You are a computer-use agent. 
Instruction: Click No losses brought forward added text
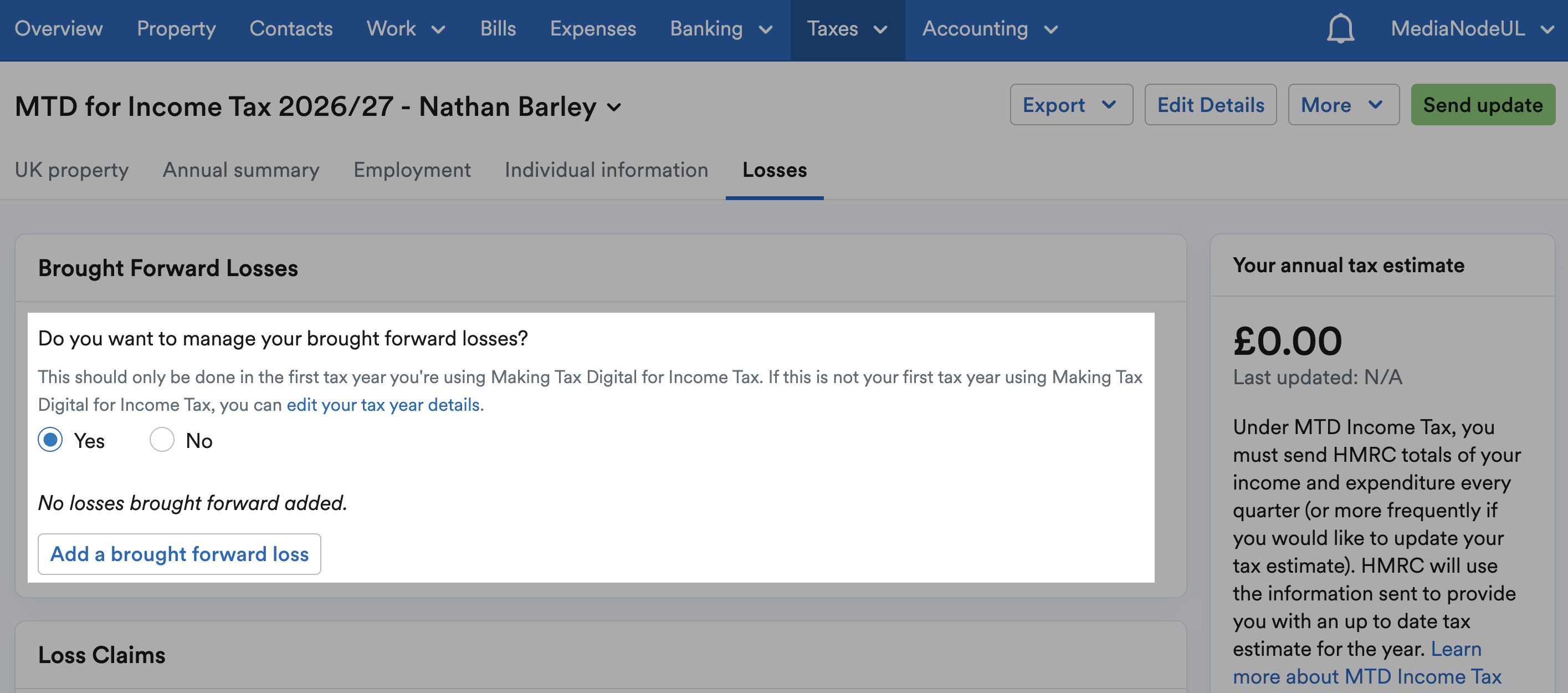tap(192, 503)
